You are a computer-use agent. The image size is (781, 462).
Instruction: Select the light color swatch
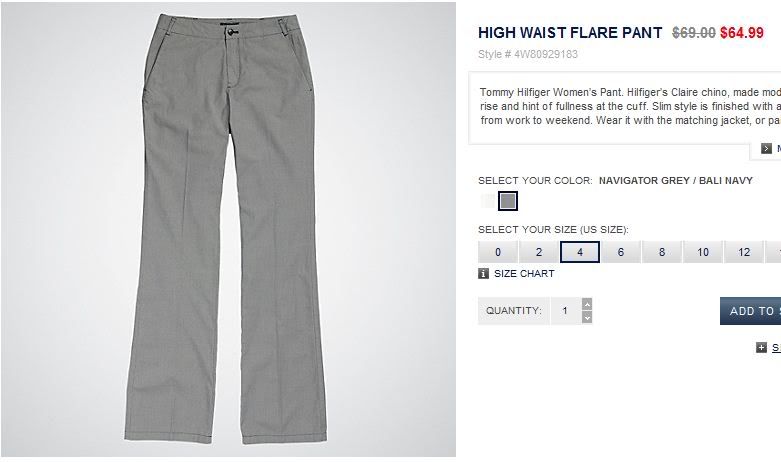click(488, 201)
